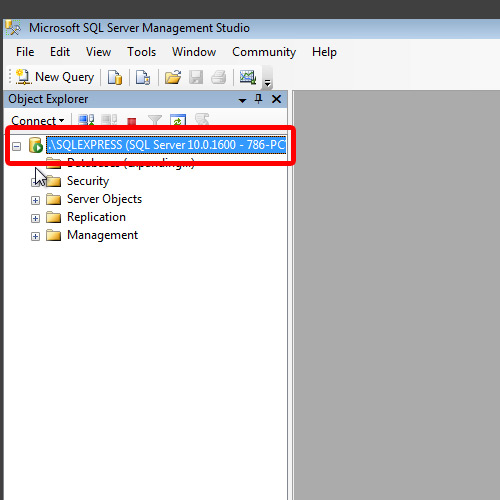Open the Help menu

[x=324, y=52]
